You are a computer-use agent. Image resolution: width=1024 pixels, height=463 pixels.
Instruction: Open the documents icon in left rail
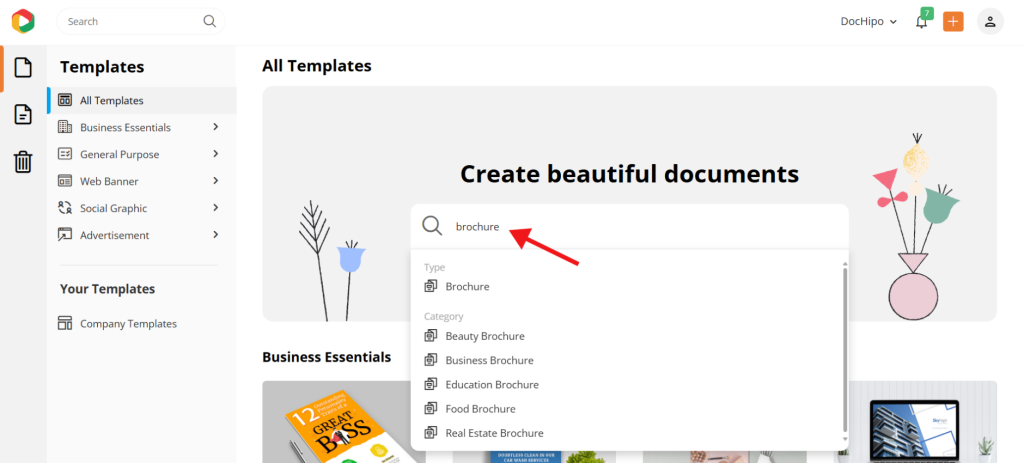23,114
